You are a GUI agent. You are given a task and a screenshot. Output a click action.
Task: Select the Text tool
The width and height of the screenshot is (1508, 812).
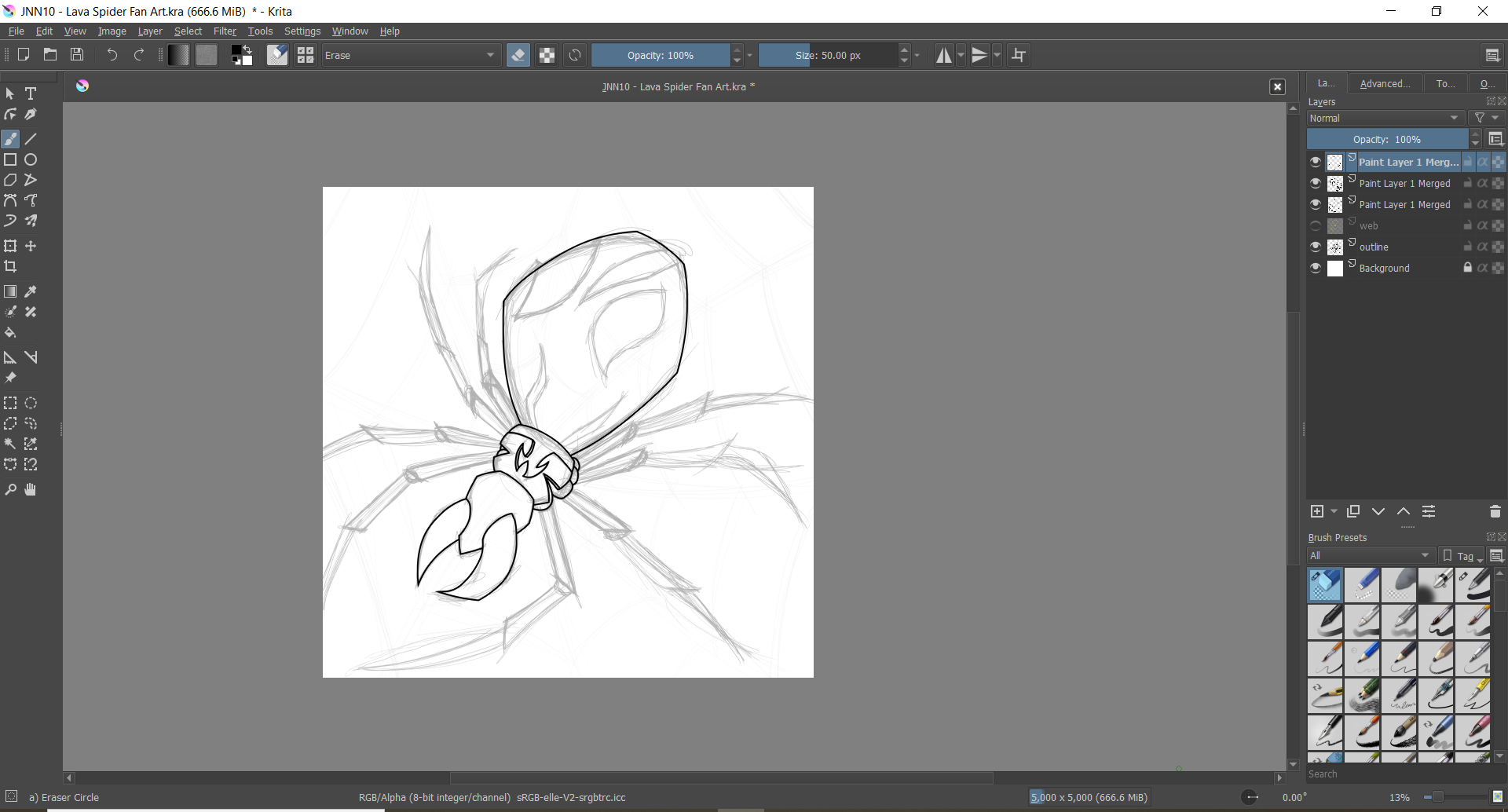(31, 93)
